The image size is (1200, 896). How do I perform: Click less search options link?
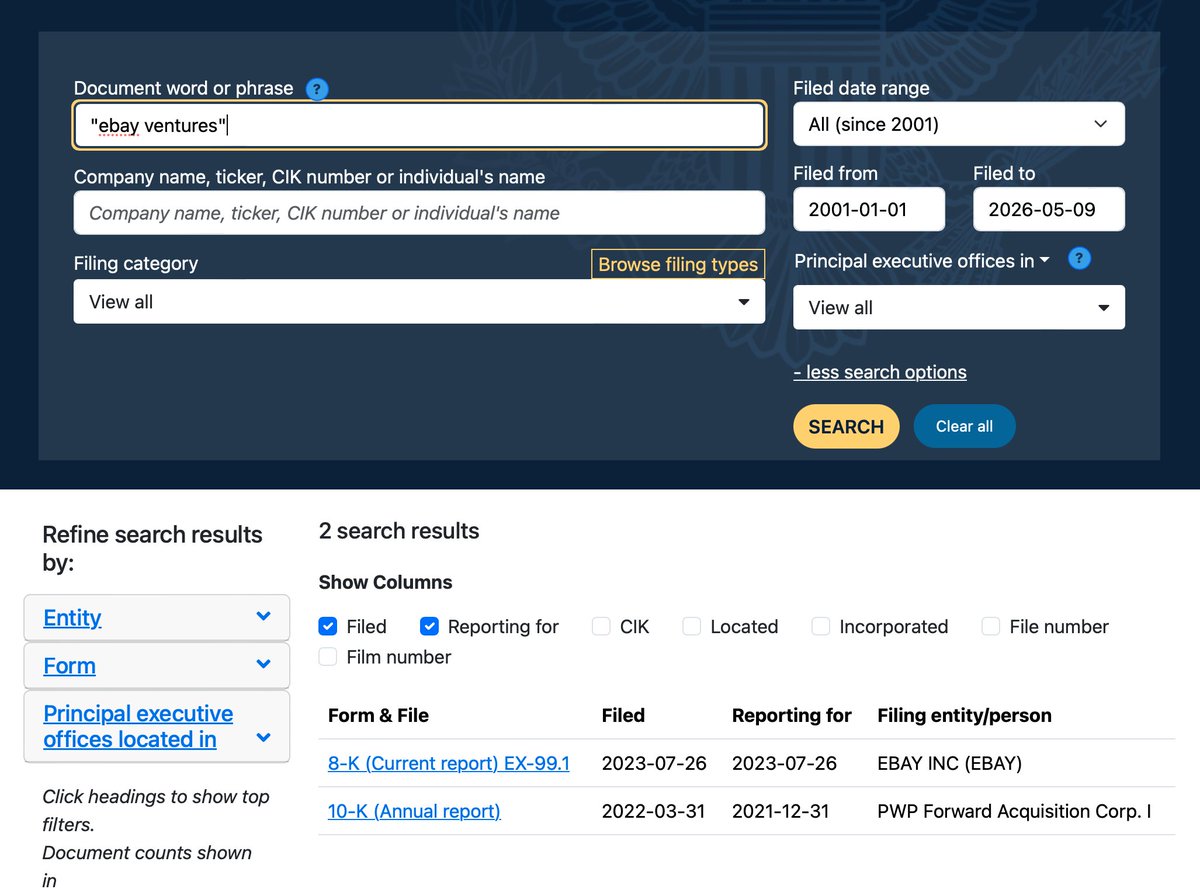[880, 372]
